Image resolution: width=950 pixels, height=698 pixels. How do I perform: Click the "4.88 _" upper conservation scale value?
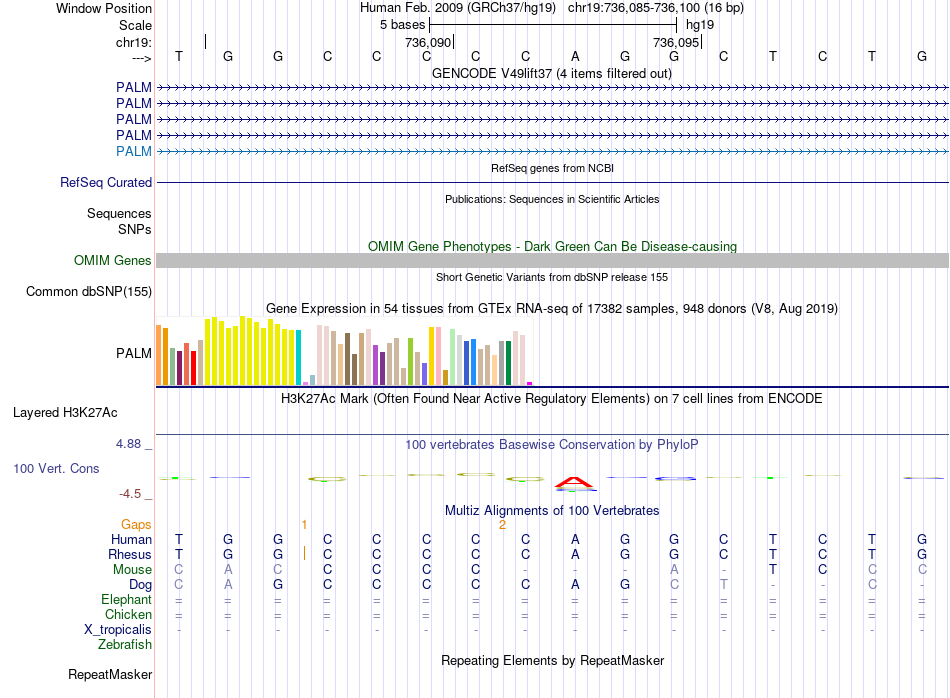[x=134, y=444]
